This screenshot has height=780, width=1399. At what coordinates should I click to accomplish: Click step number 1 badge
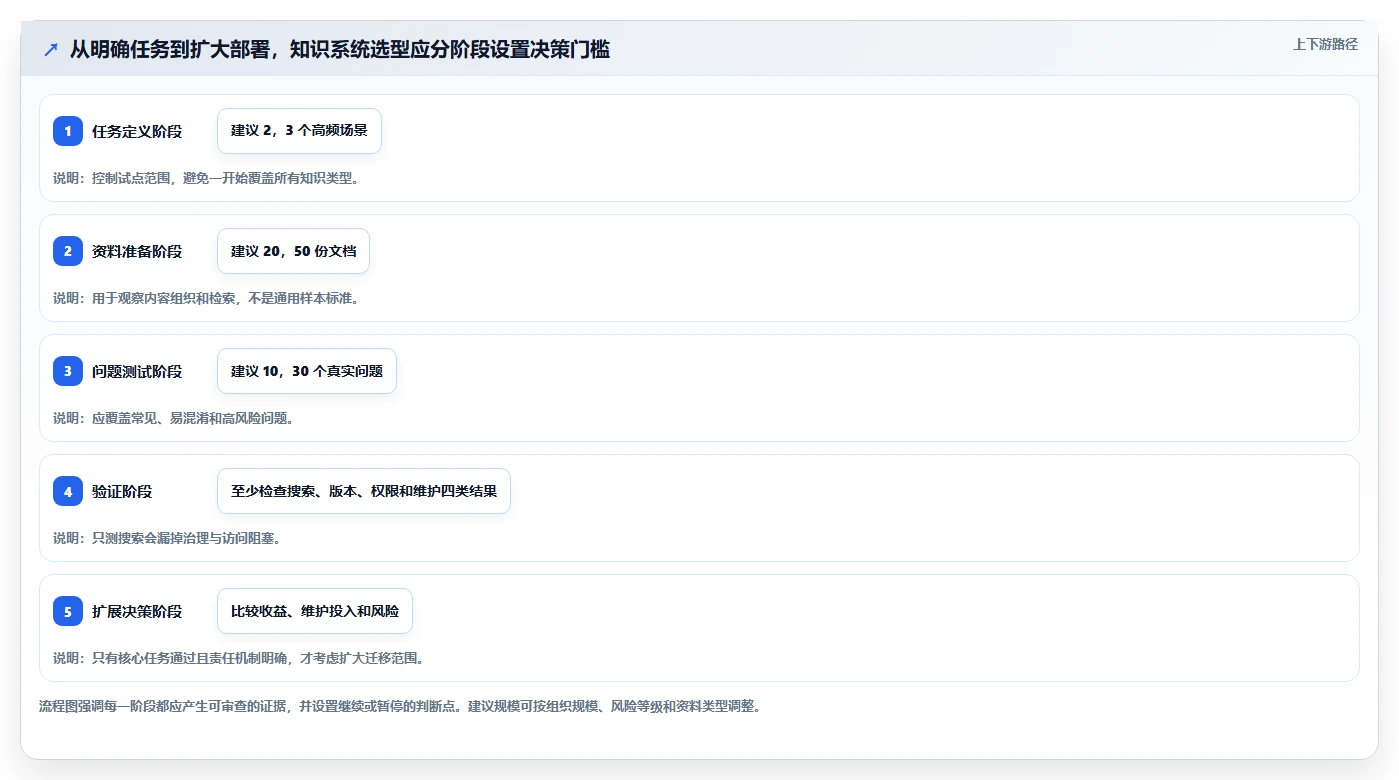coord(68,131)
